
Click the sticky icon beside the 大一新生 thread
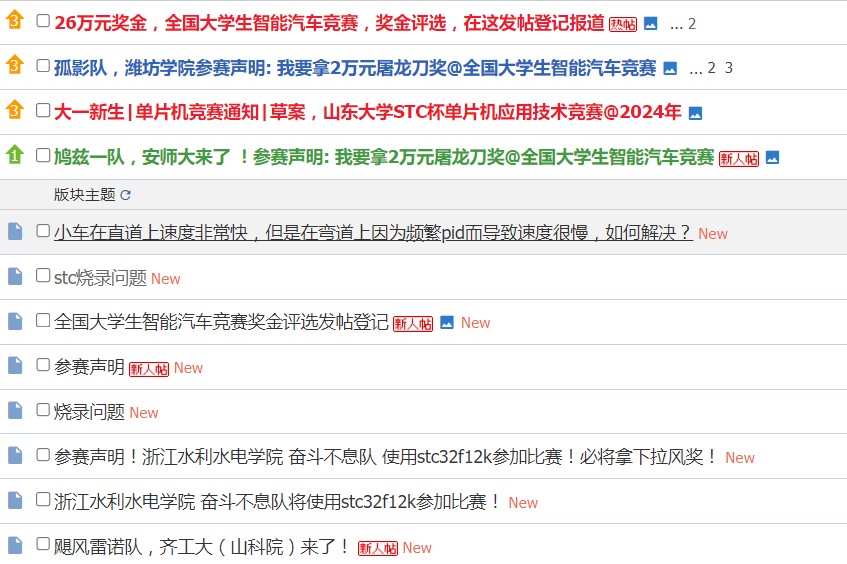(x=15, y=110)
